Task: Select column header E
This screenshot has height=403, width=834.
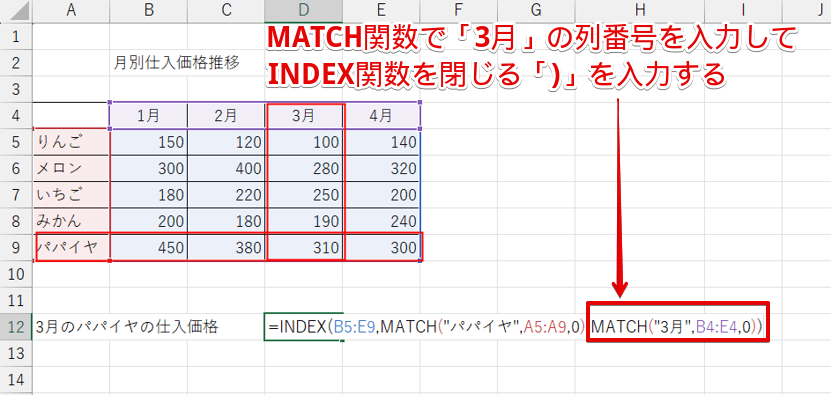Action: 381,11
